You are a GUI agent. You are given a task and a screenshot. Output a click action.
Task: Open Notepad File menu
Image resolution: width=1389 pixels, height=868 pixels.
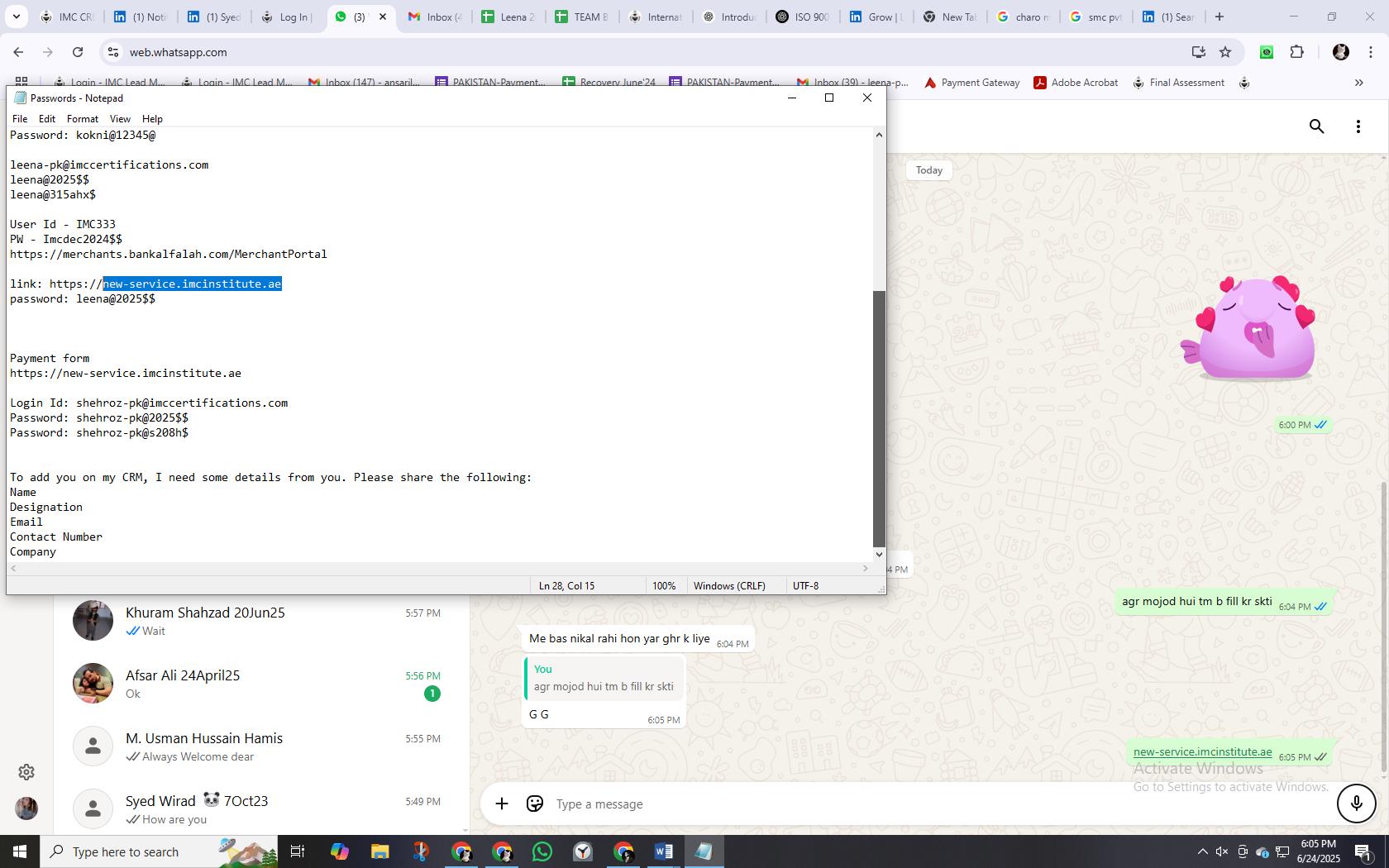pos(20,119)
